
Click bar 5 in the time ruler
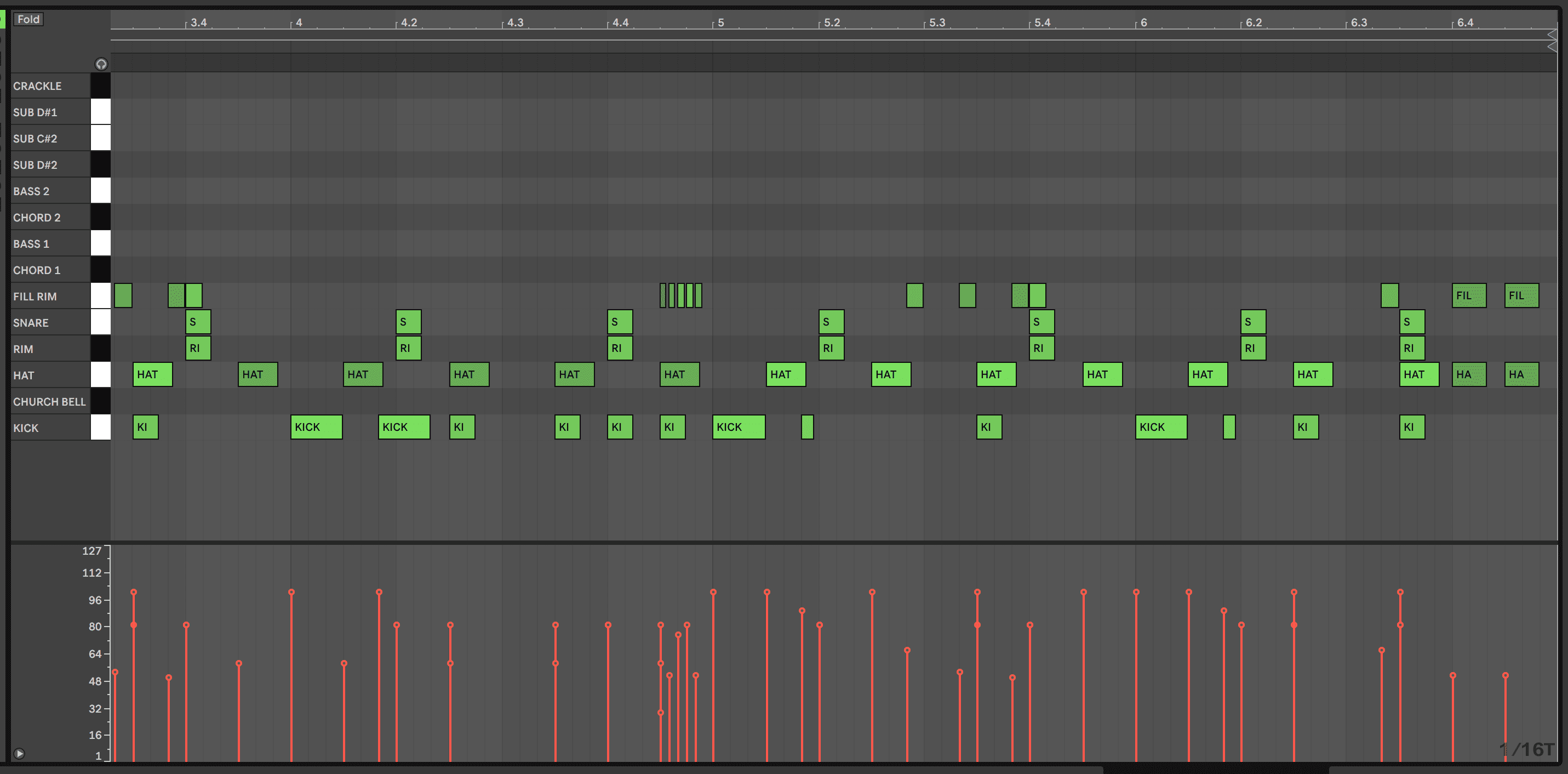pos(720,22)
